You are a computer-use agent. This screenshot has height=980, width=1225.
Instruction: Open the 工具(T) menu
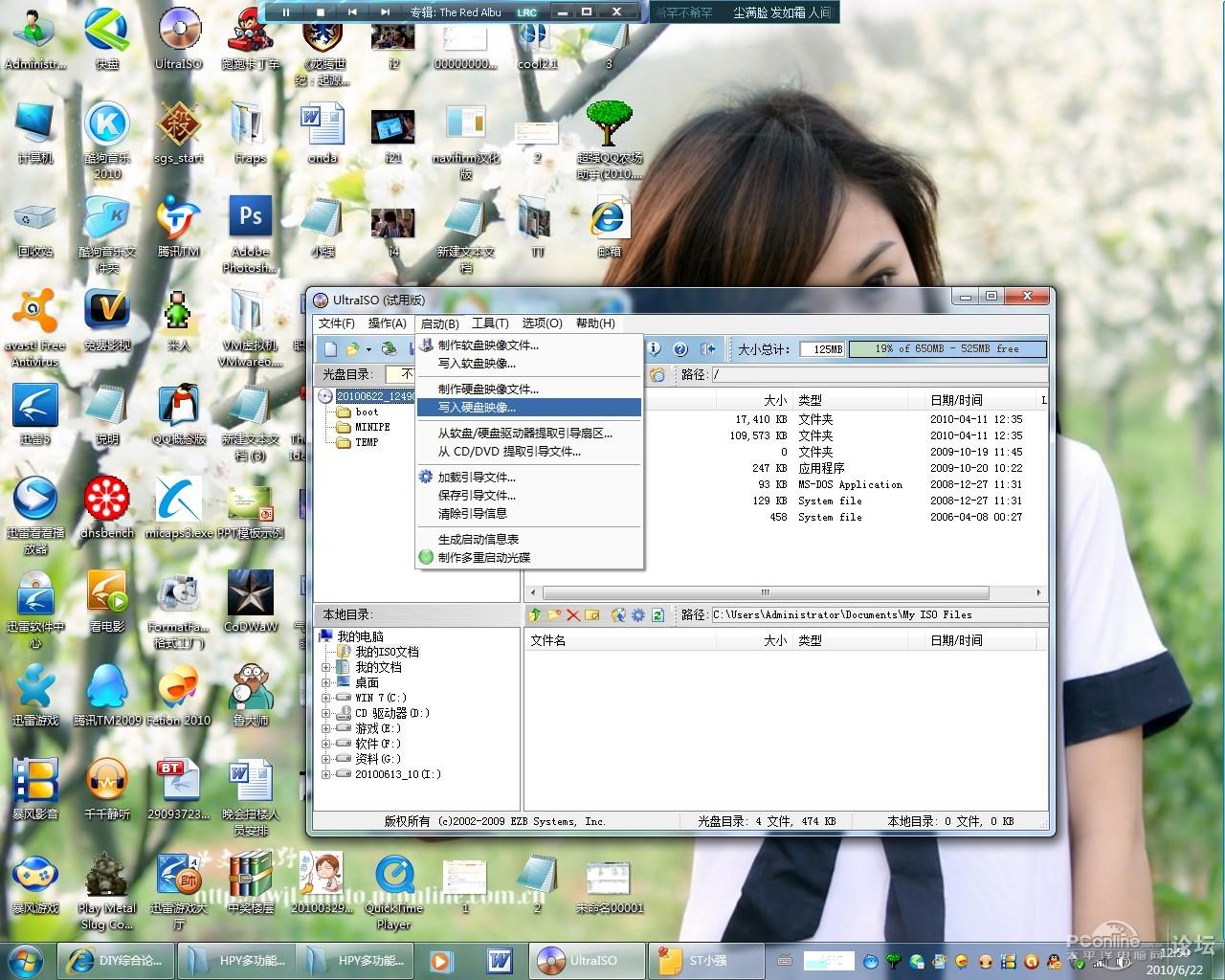pyautogui.click(x=490, y=323)
